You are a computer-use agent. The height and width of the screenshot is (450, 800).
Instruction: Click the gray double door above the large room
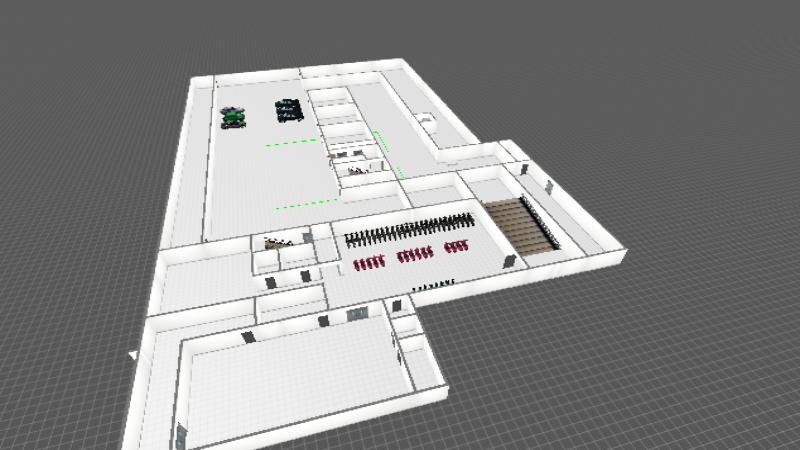click(x=356, y=315)
